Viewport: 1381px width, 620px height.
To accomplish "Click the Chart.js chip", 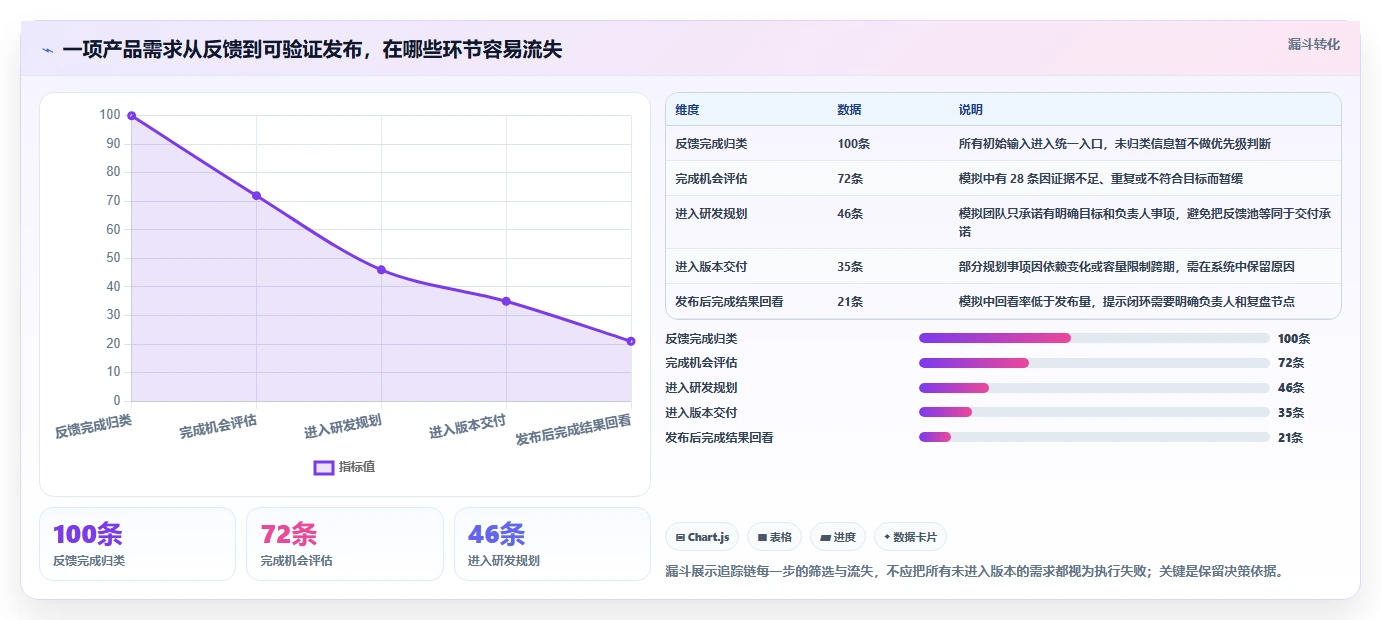I will (703, 537).
